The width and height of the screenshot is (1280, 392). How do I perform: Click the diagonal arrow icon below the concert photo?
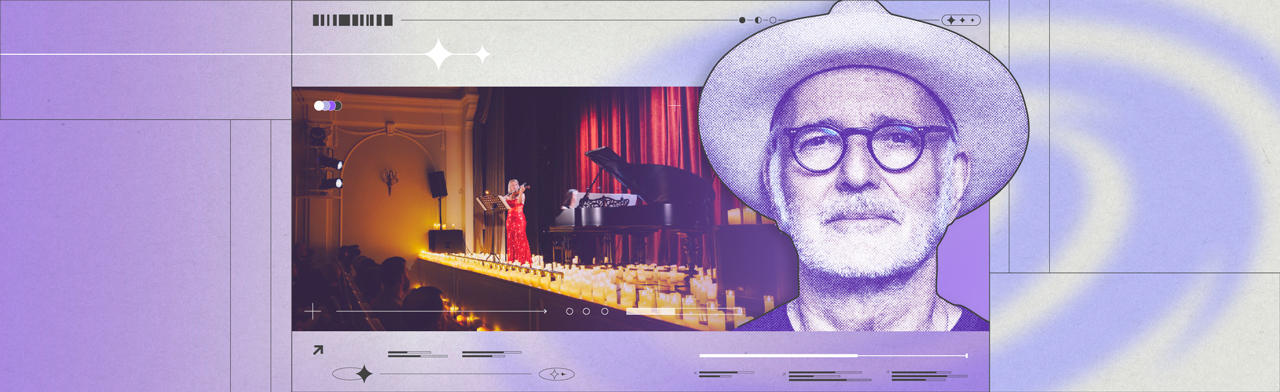(x=318, y=350)
